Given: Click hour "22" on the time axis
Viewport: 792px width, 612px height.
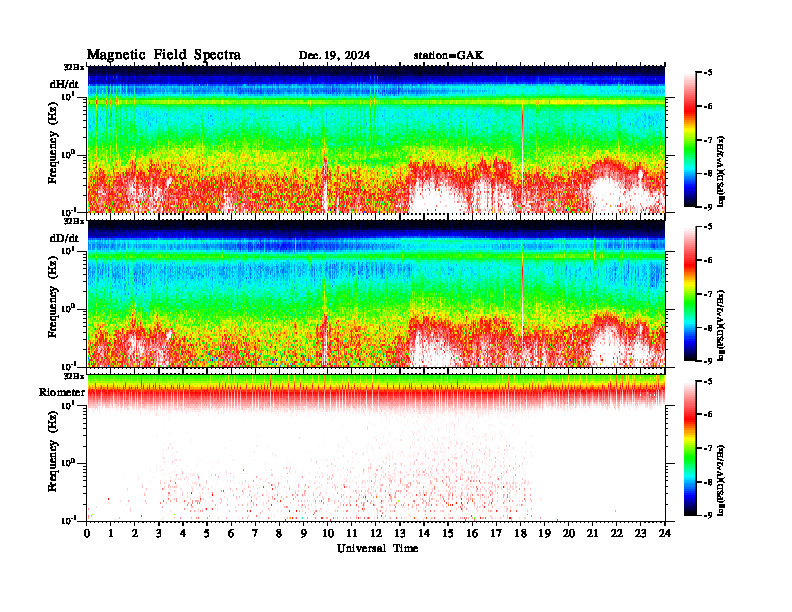Looking at the screenshot, I should [617, 534].
